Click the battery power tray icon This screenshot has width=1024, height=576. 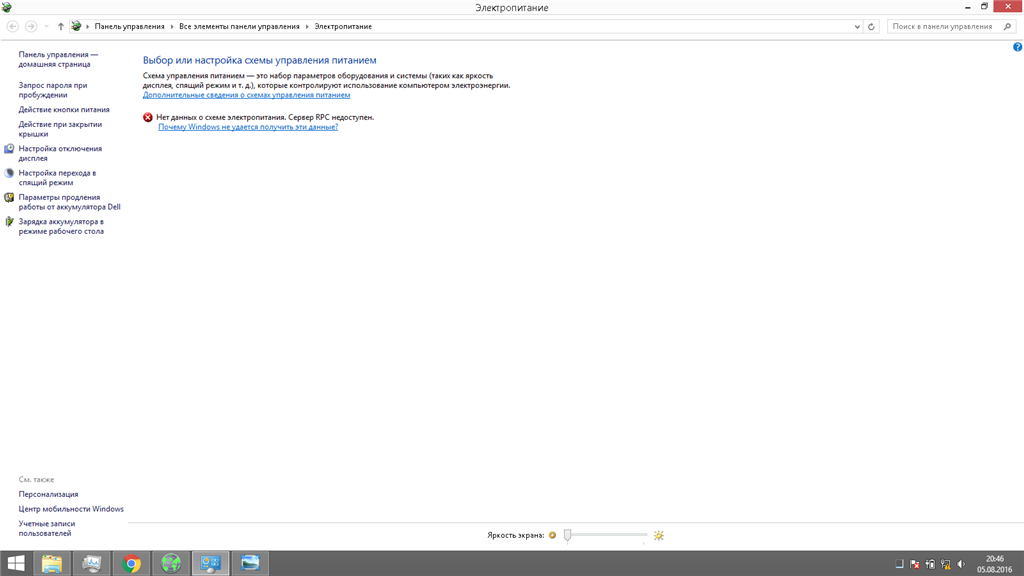pyautogui.click(x=931, y=564)
